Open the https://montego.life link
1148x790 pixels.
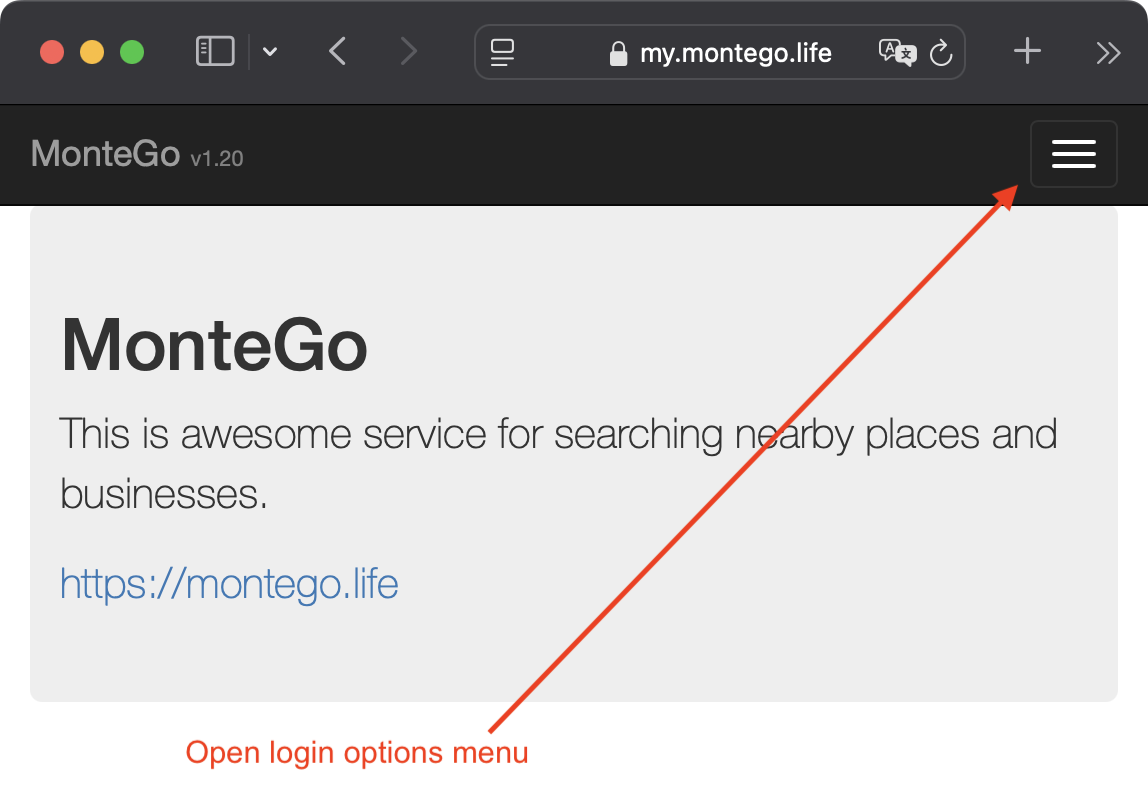[228, 583]
